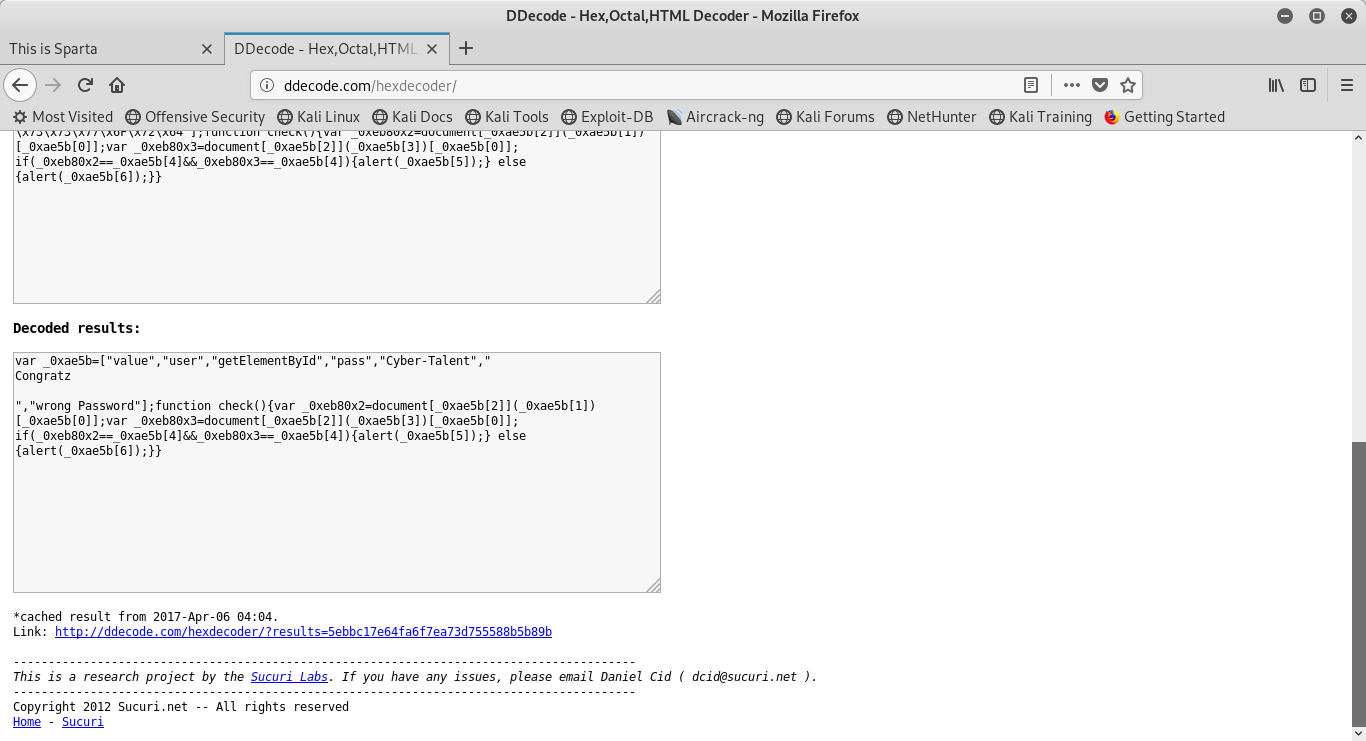Click the browser Back arrow button
The width and height of the screenshot is (1366, 741).
click(x=20, y=85)
